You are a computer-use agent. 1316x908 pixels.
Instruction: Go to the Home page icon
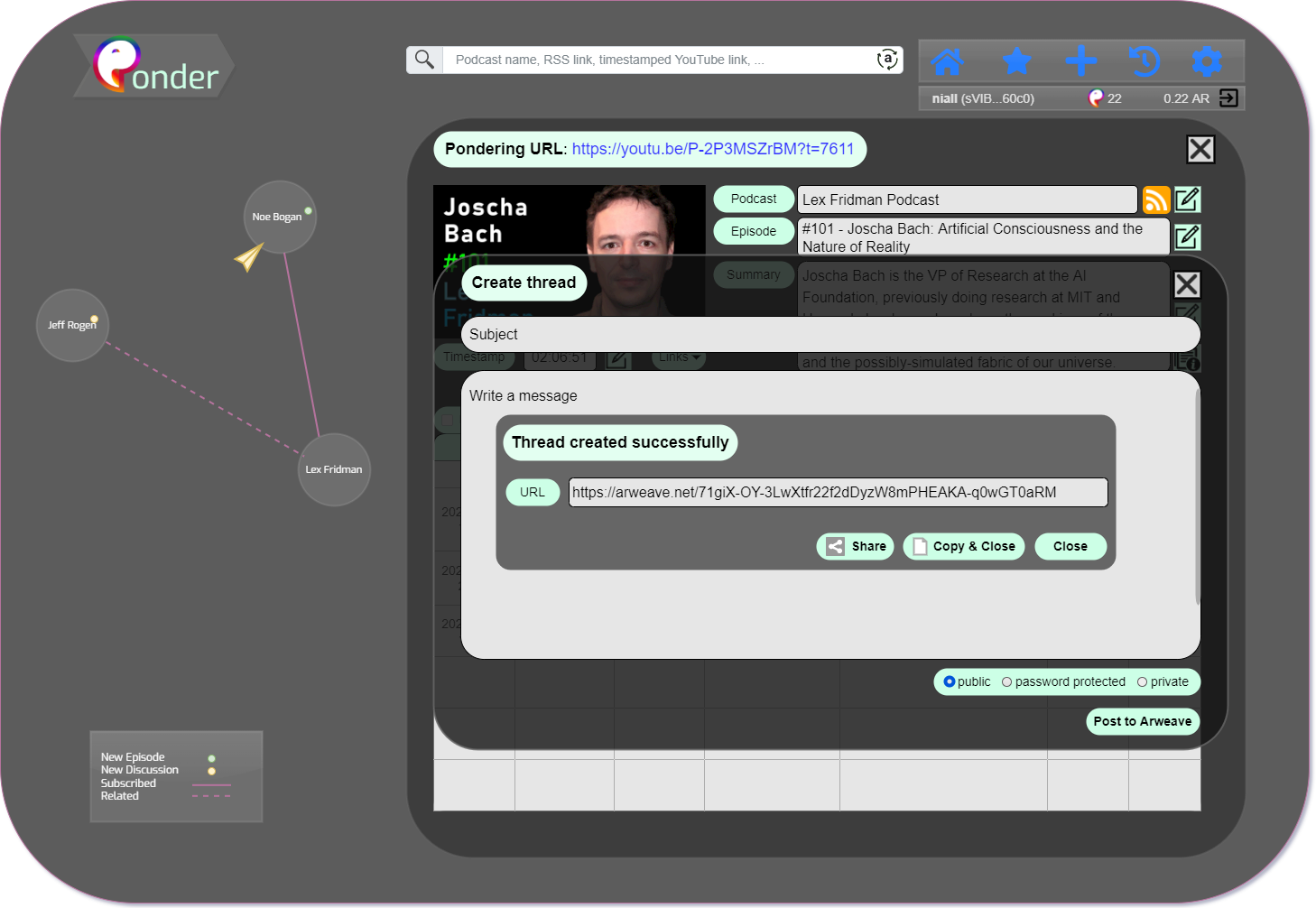948,61
